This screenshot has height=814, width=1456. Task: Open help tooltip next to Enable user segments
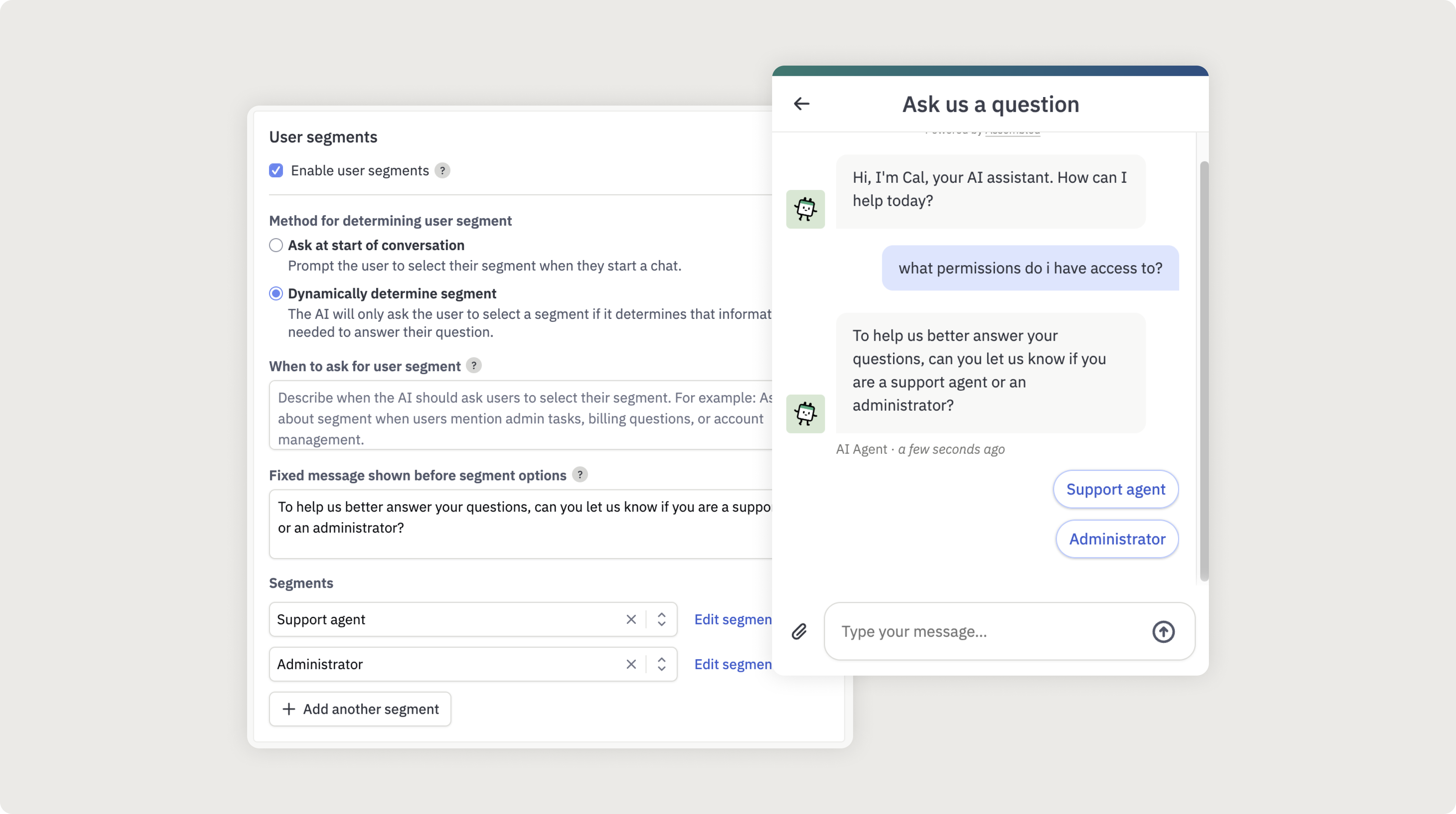pyautogui.click(x=443, y=171)
